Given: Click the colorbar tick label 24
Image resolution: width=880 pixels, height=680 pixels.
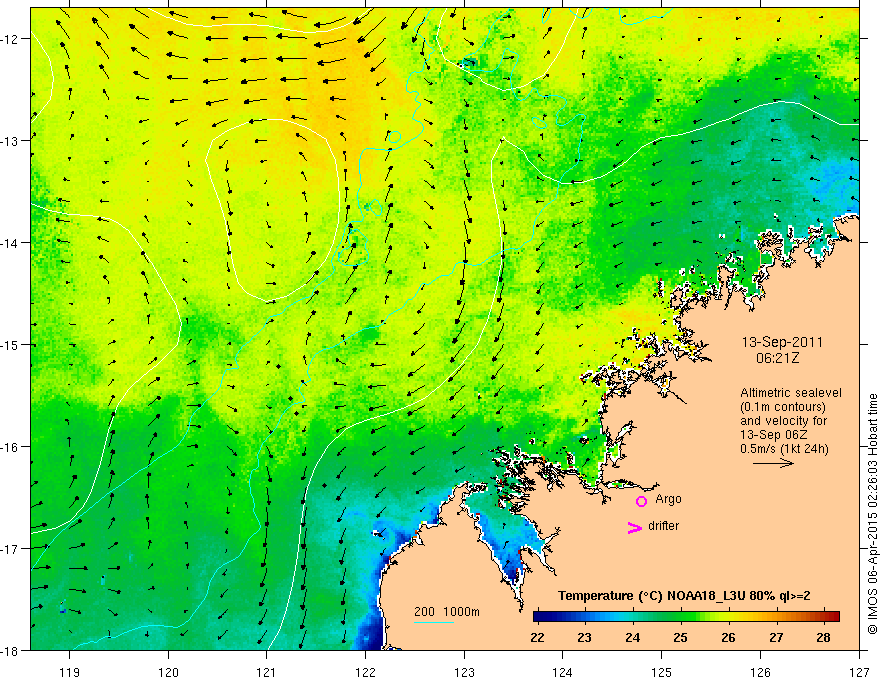Looking at the screenshot, I should [632, 637].
